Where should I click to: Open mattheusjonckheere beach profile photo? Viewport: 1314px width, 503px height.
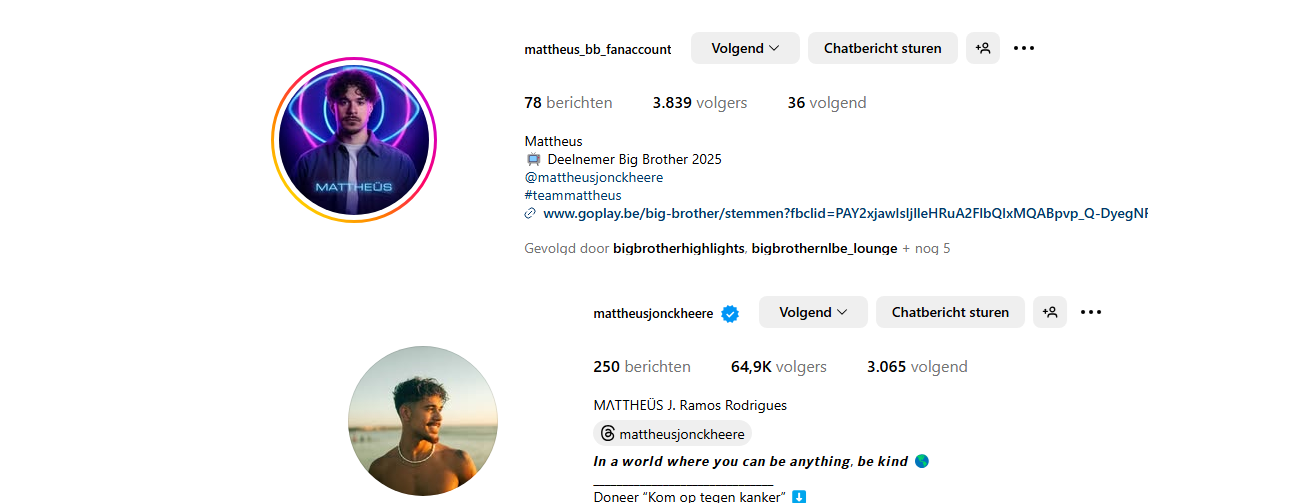[x=423, y=421]
